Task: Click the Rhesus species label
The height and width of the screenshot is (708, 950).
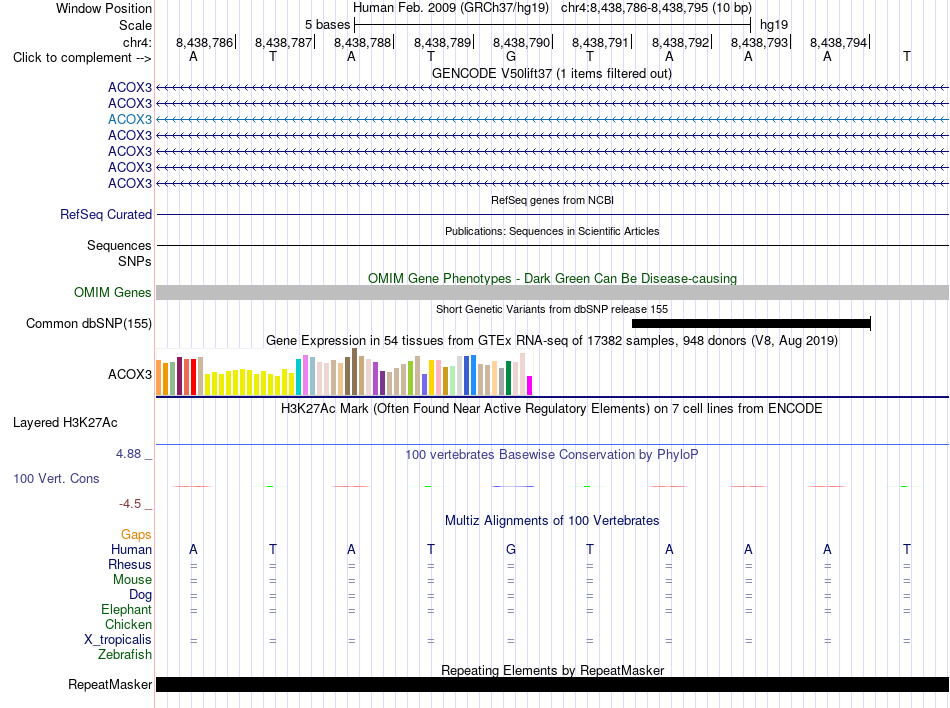Action: coord(130,564)
